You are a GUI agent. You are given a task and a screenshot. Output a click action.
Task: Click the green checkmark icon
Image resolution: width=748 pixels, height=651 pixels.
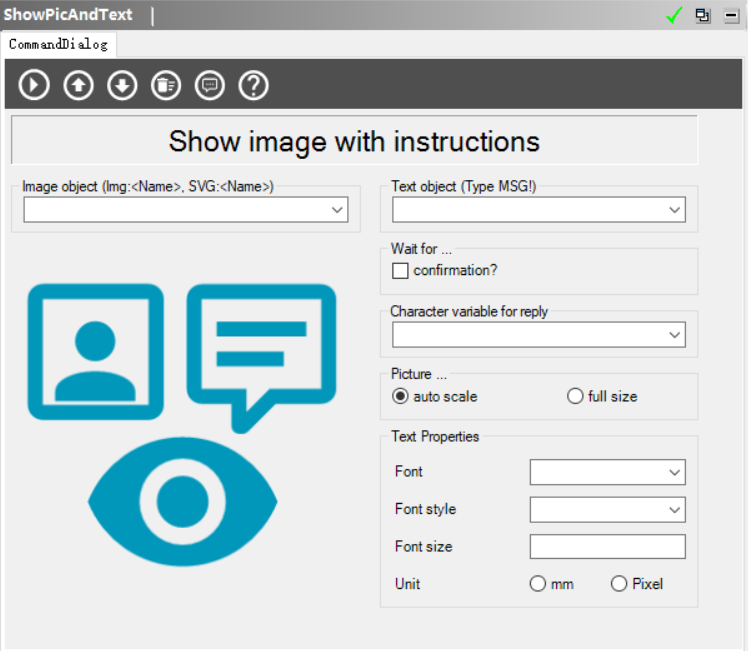click(x=674, y=15)
